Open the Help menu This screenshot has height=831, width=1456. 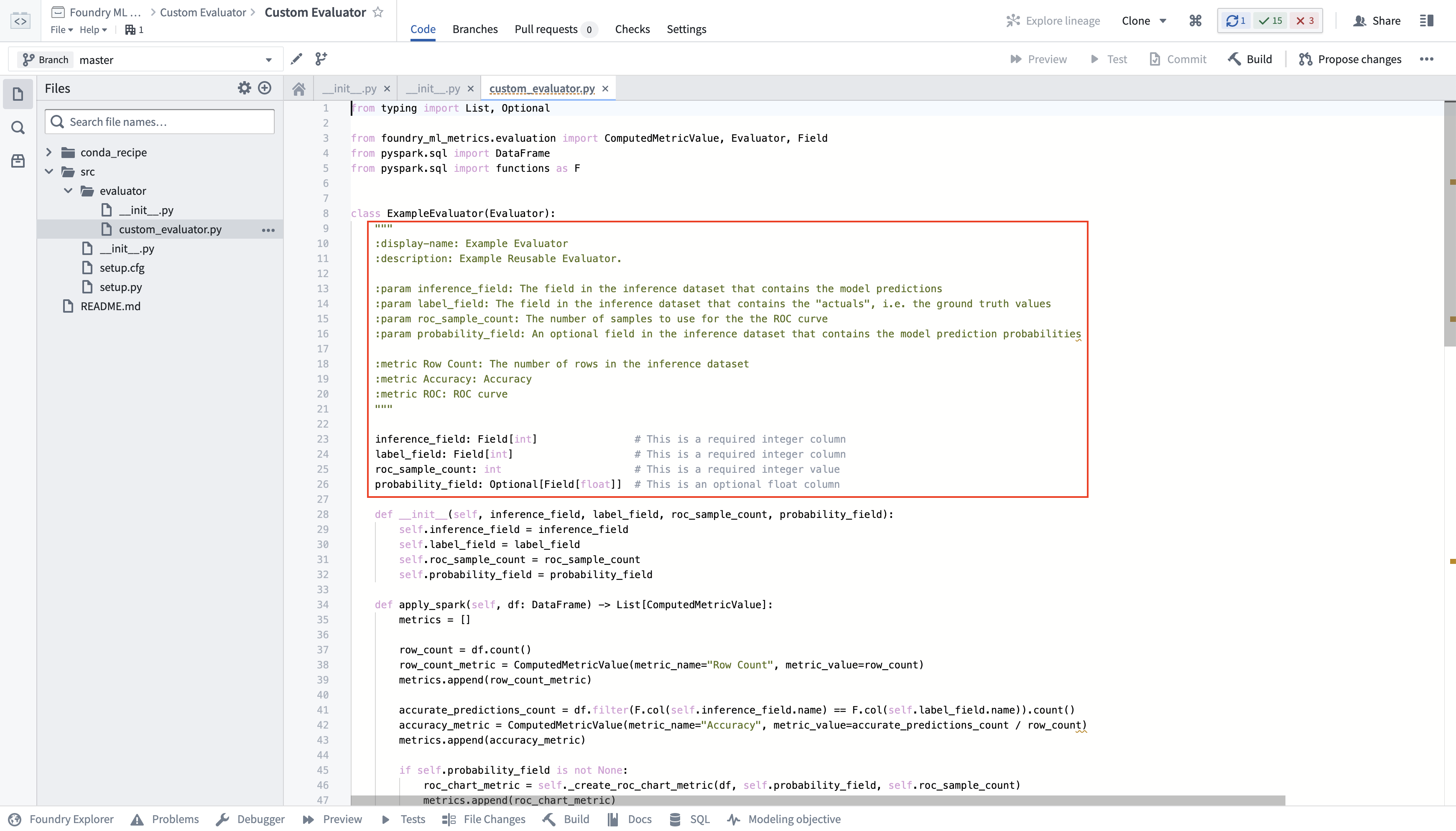(x=93, y=30)
